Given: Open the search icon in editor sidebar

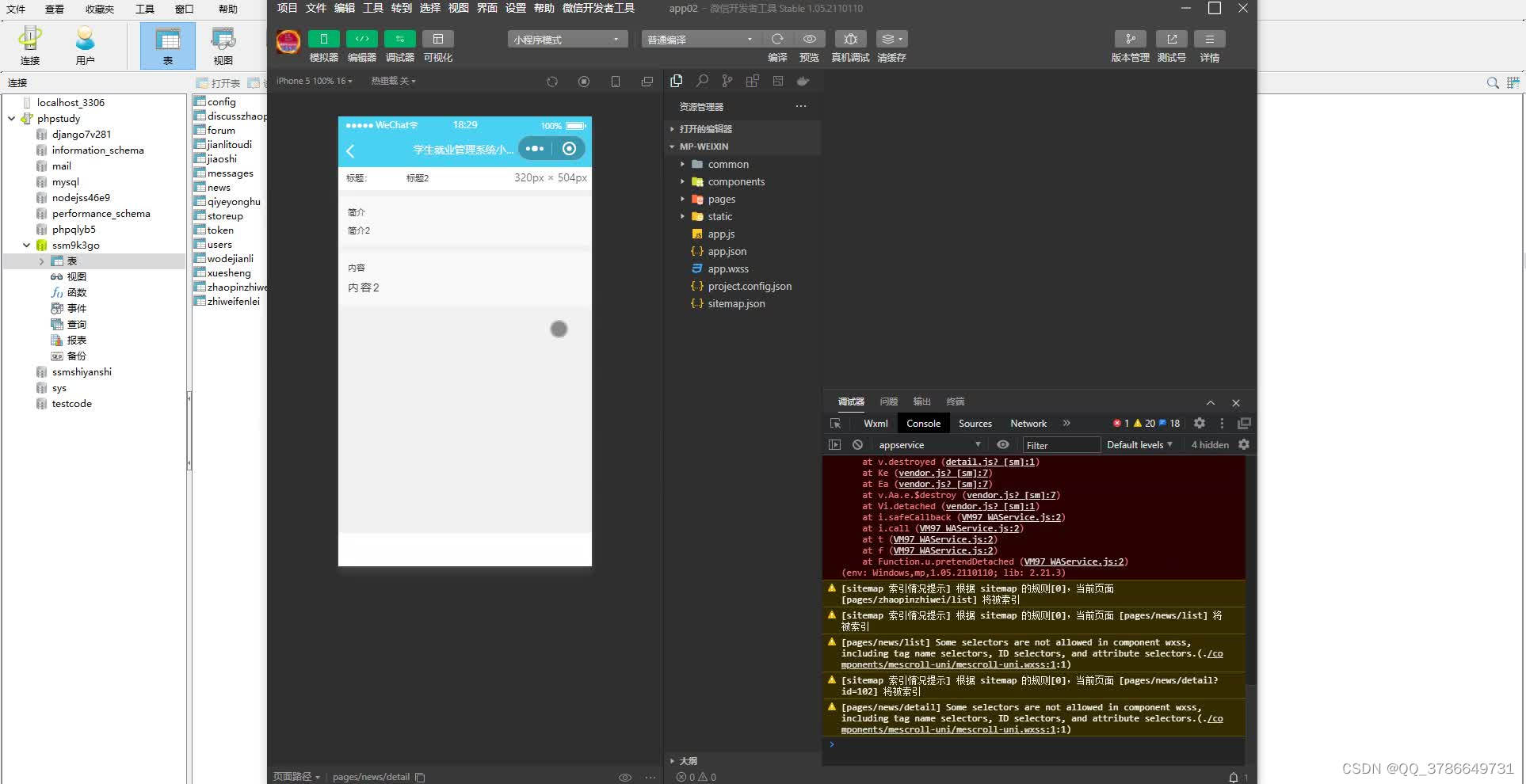Looking at the screenshot, I should 702,81.
